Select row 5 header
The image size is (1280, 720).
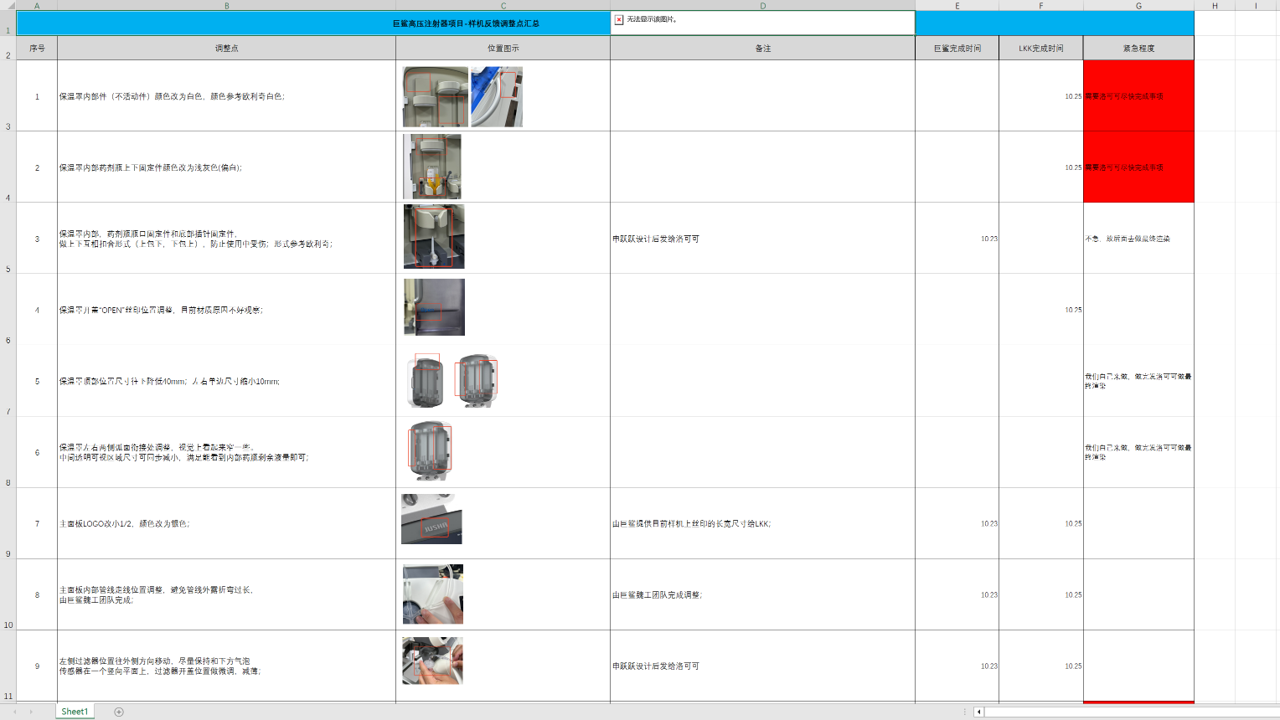pyautogui.click(x=8, y=238)
